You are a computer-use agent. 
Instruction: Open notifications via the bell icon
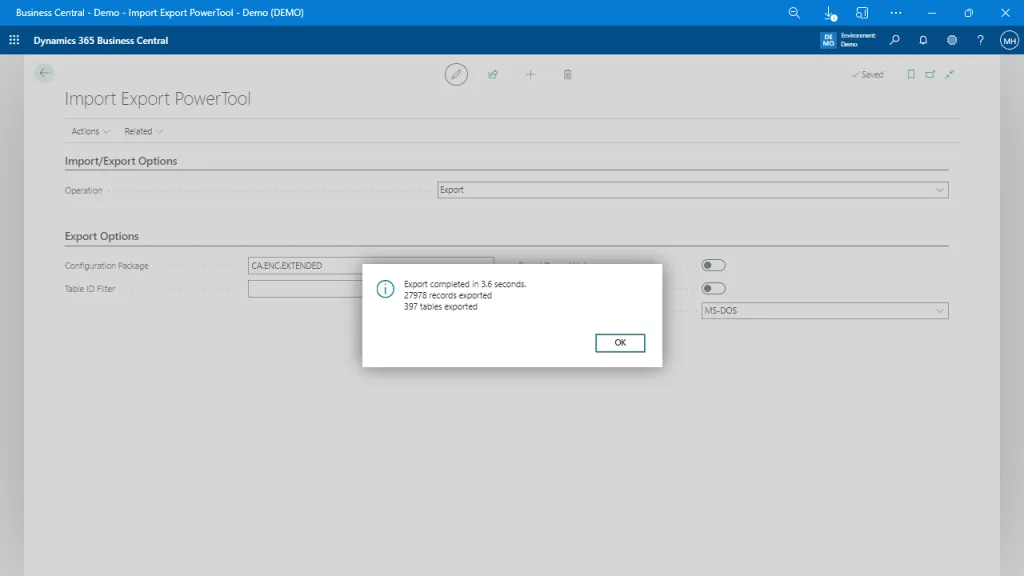(x=922, y=40)
